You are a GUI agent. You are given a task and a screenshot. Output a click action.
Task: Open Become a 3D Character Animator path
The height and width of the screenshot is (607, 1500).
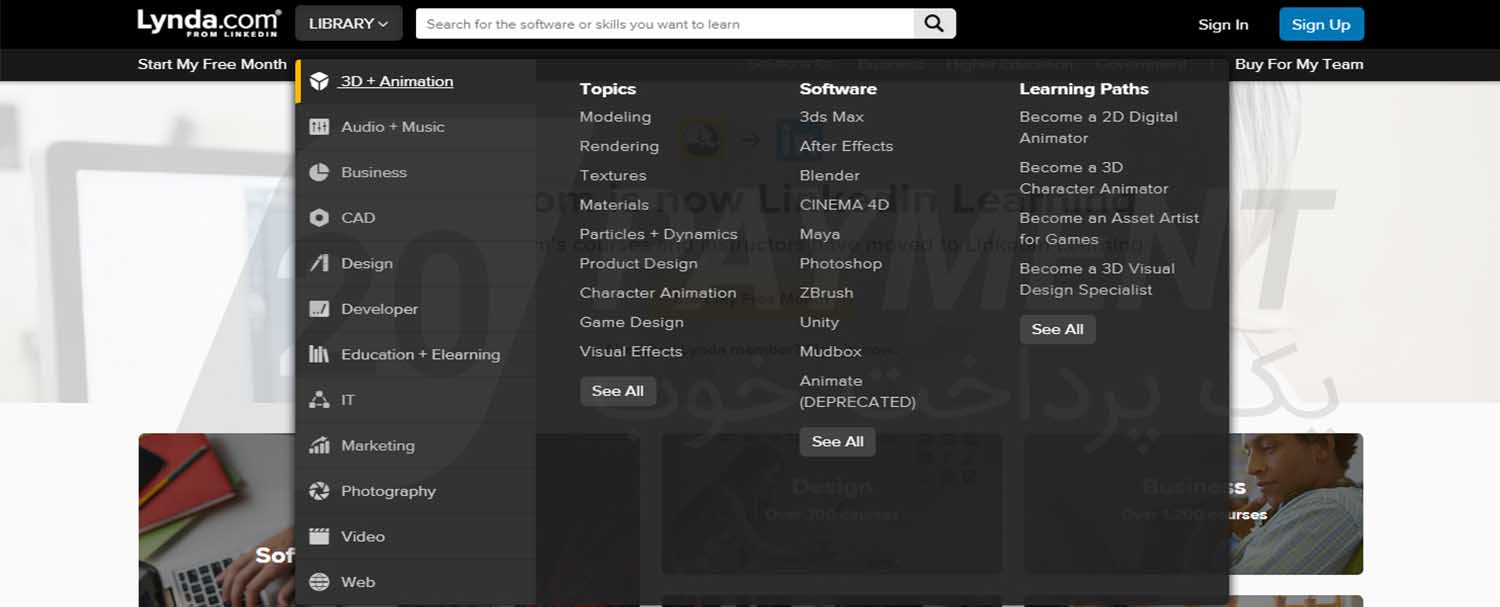(x=1094, y=178)
